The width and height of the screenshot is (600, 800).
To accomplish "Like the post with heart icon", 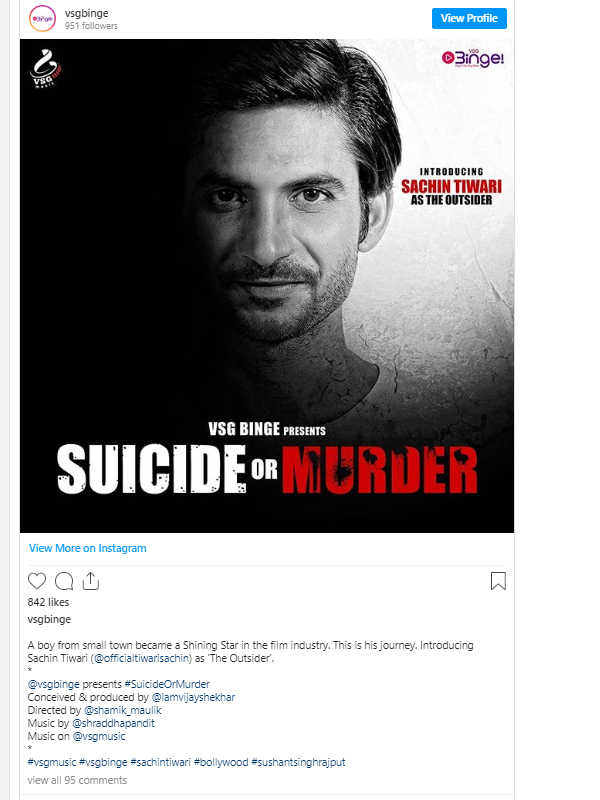I will point(37,581).
